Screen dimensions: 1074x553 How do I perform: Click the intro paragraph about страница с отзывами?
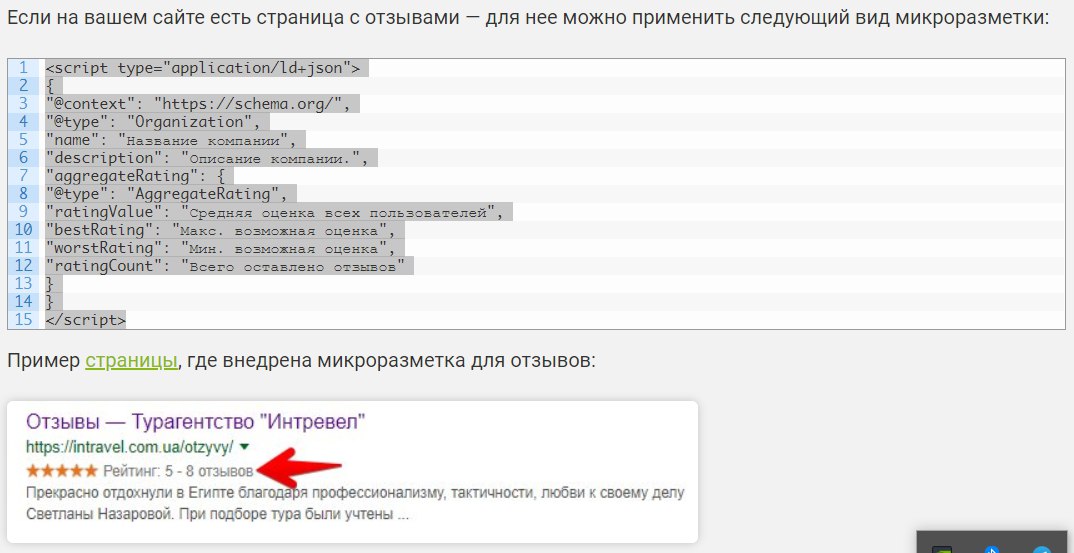[x=528, y=17]
